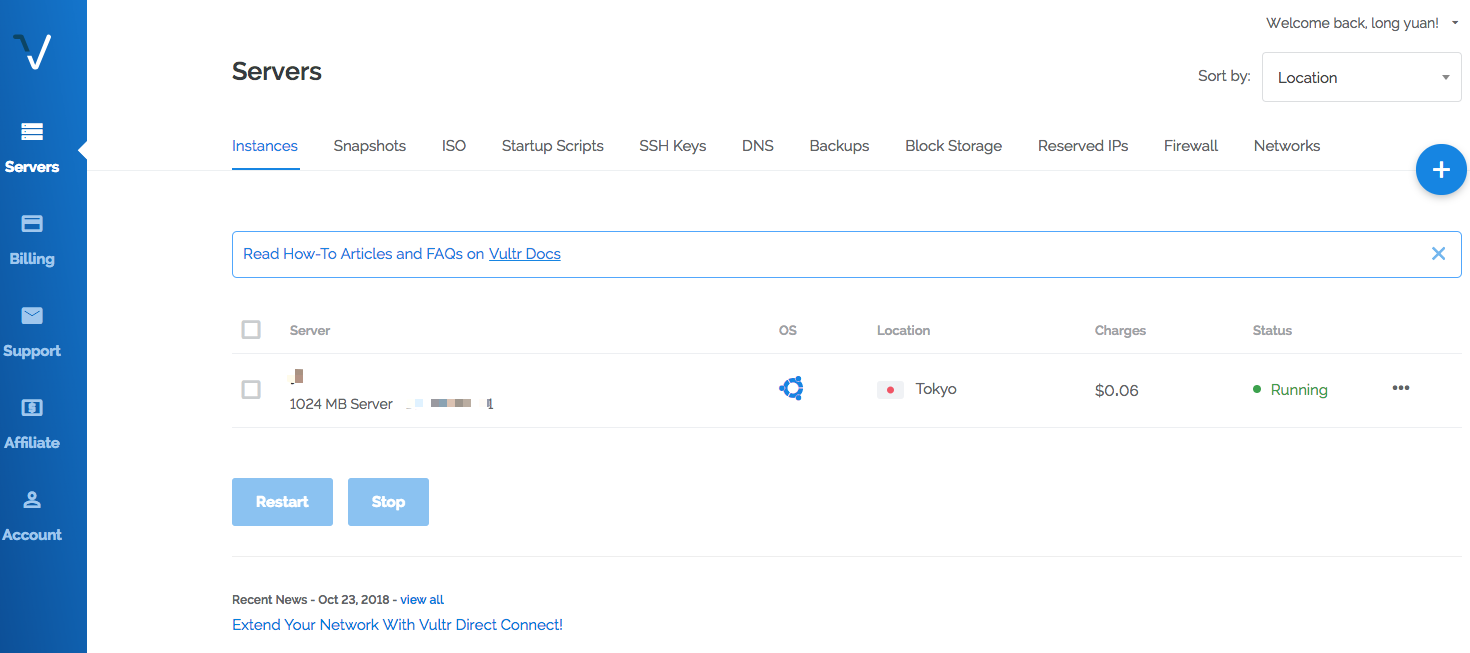Open Account profile icon in sidebar
The image size is (1470, 653).
coord(32,500)
